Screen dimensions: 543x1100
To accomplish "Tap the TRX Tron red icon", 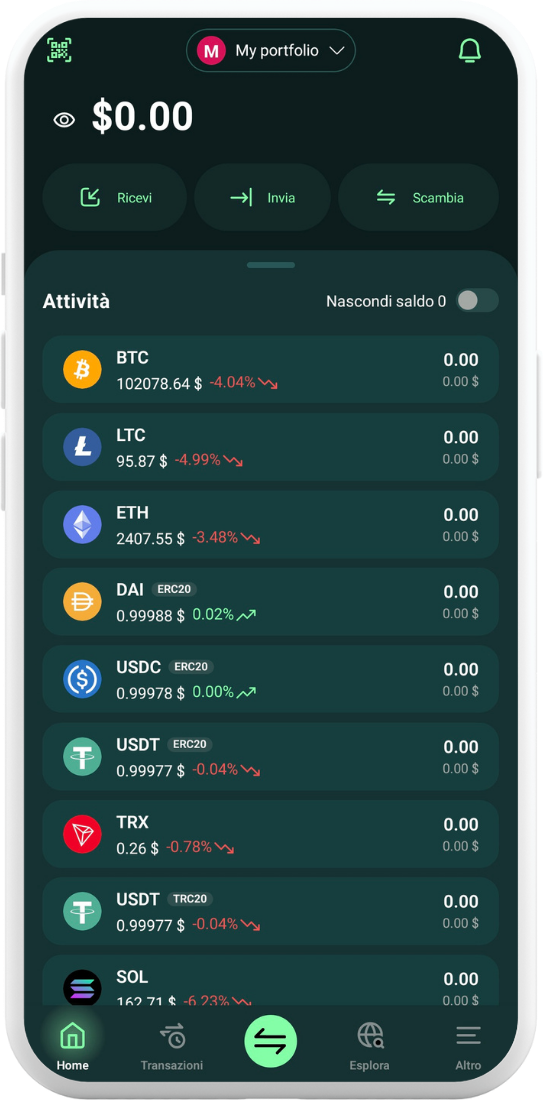I will (x=83, y=834).
